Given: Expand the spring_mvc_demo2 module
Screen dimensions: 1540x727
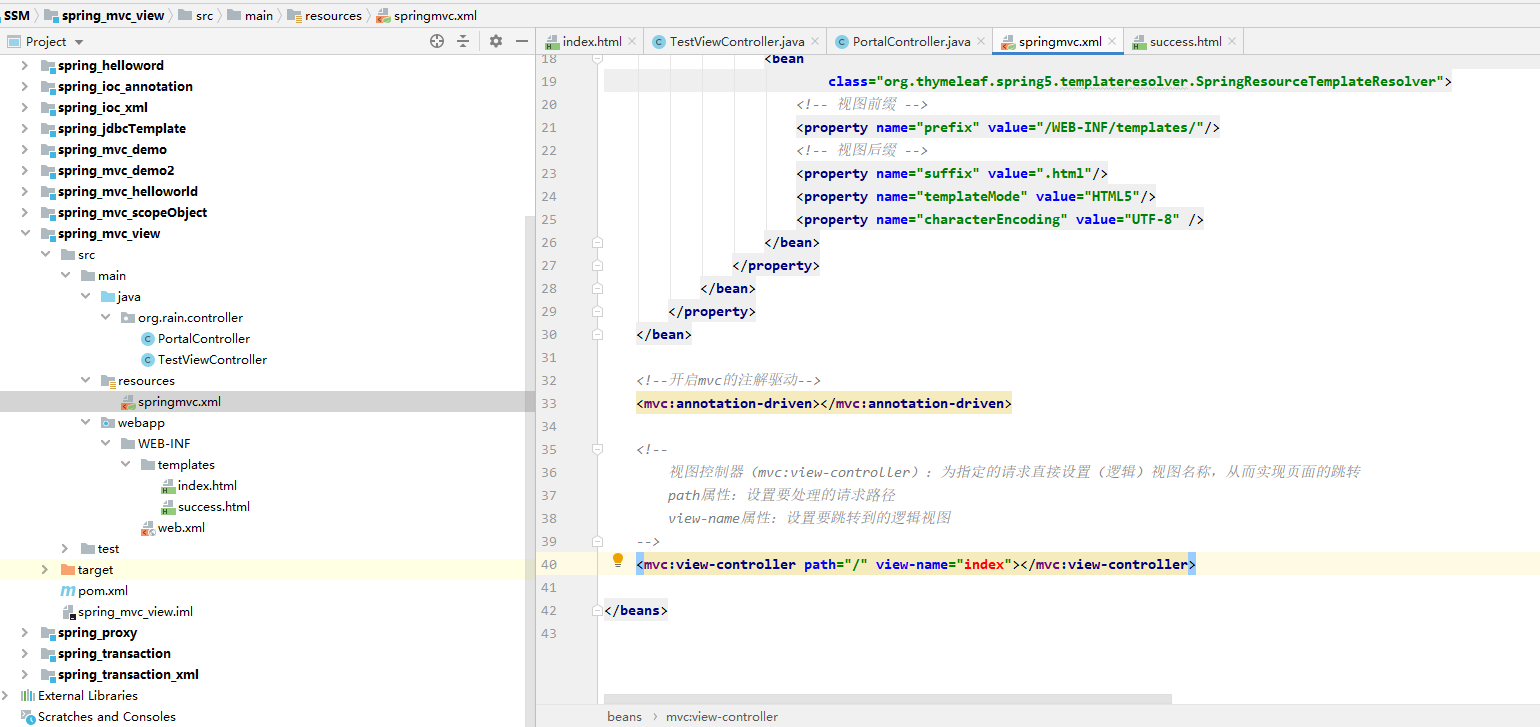Looking at the screenshot, I should coord(25,170).
